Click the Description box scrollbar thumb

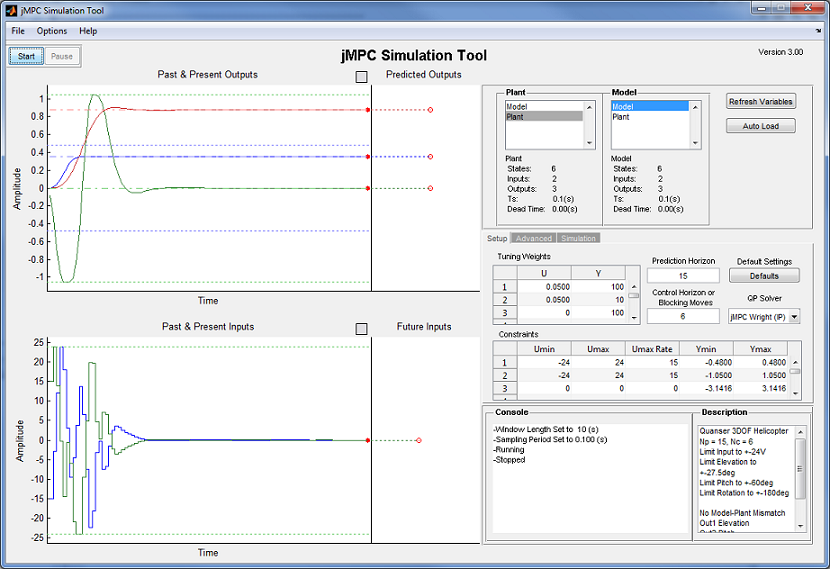click(800, 468)
